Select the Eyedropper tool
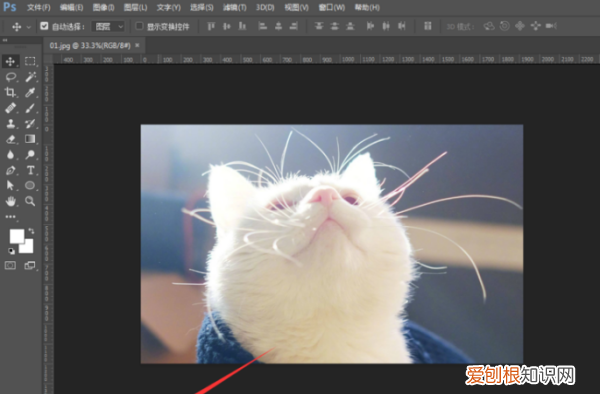Viewport: 600px width, 394px height. (x=30, y=92)
